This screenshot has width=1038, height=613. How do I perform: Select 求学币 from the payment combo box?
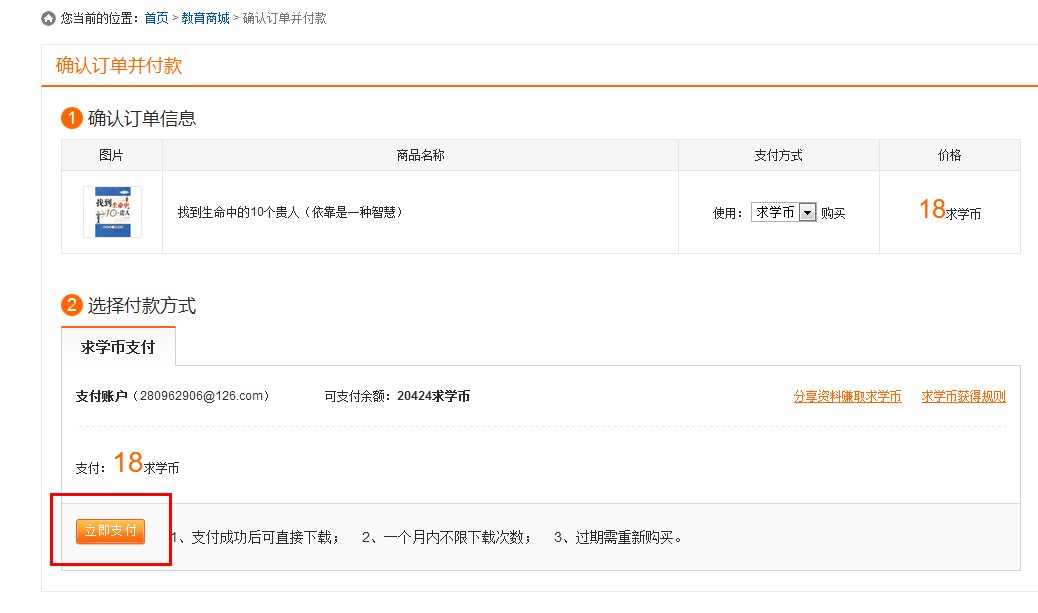(775, 211)
